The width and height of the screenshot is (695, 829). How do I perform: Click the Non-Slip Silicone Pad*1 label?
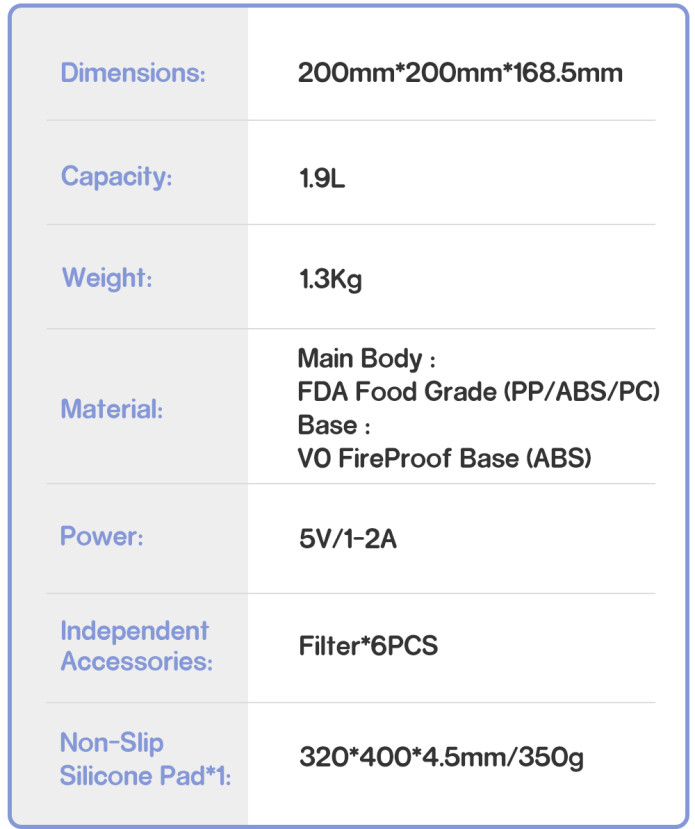click(x=145, y=759)
